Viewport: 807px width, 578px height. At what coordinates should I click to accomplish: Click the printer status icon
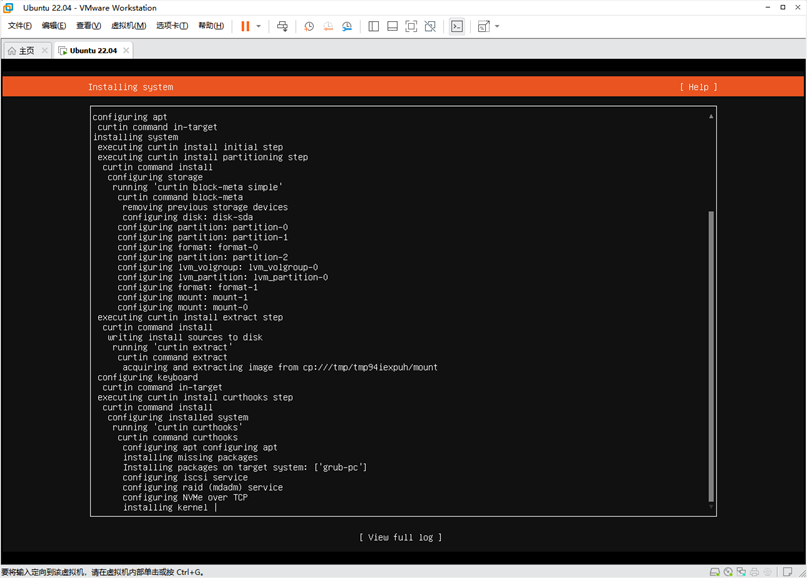point(755,572)
